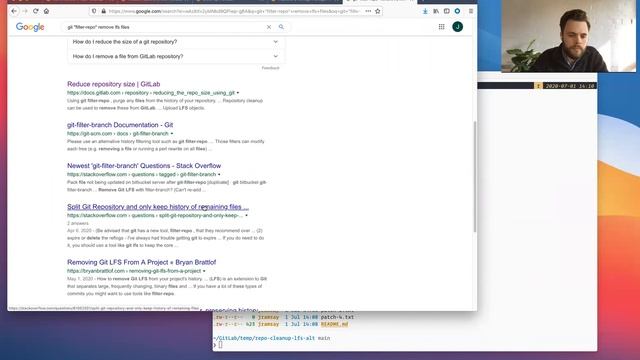Open 'git-filter-branch Documentation - Git' result

(x=120, y=125)
